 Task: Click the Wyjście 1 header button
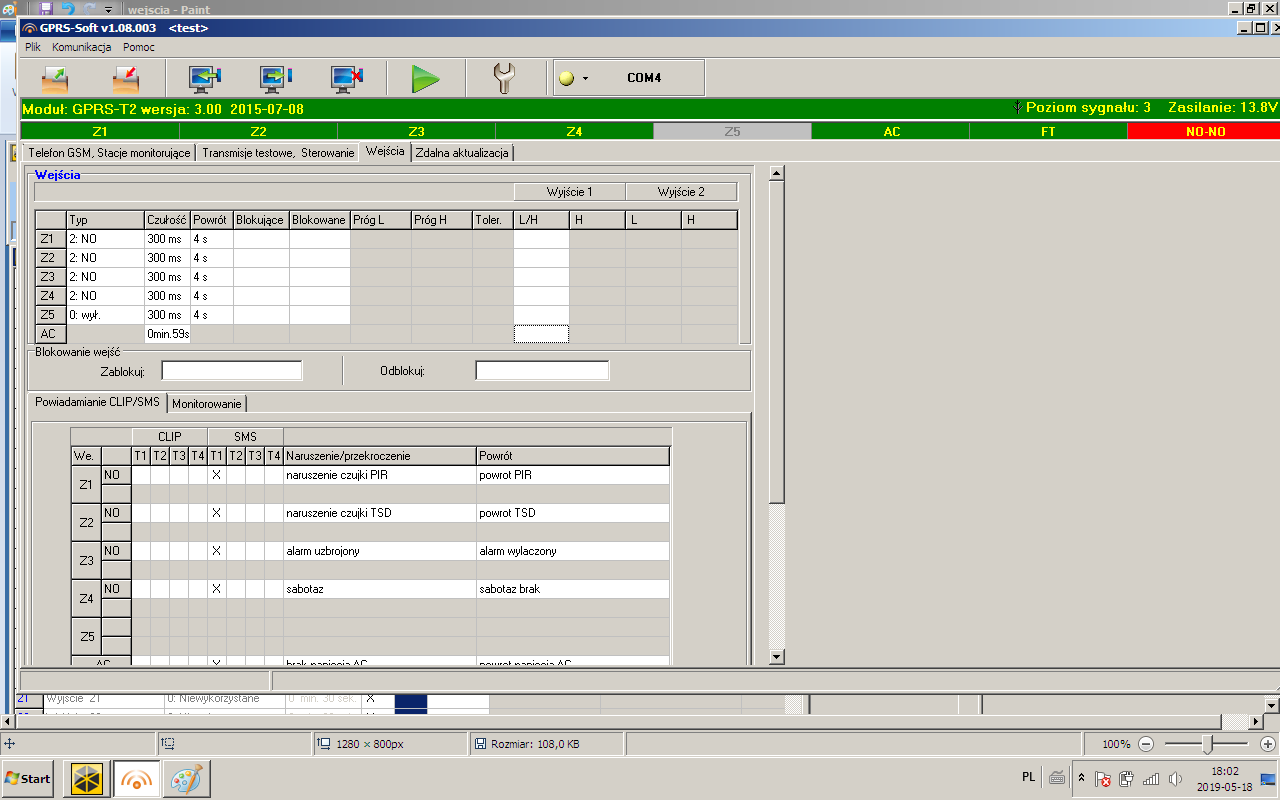coord(570,192)
